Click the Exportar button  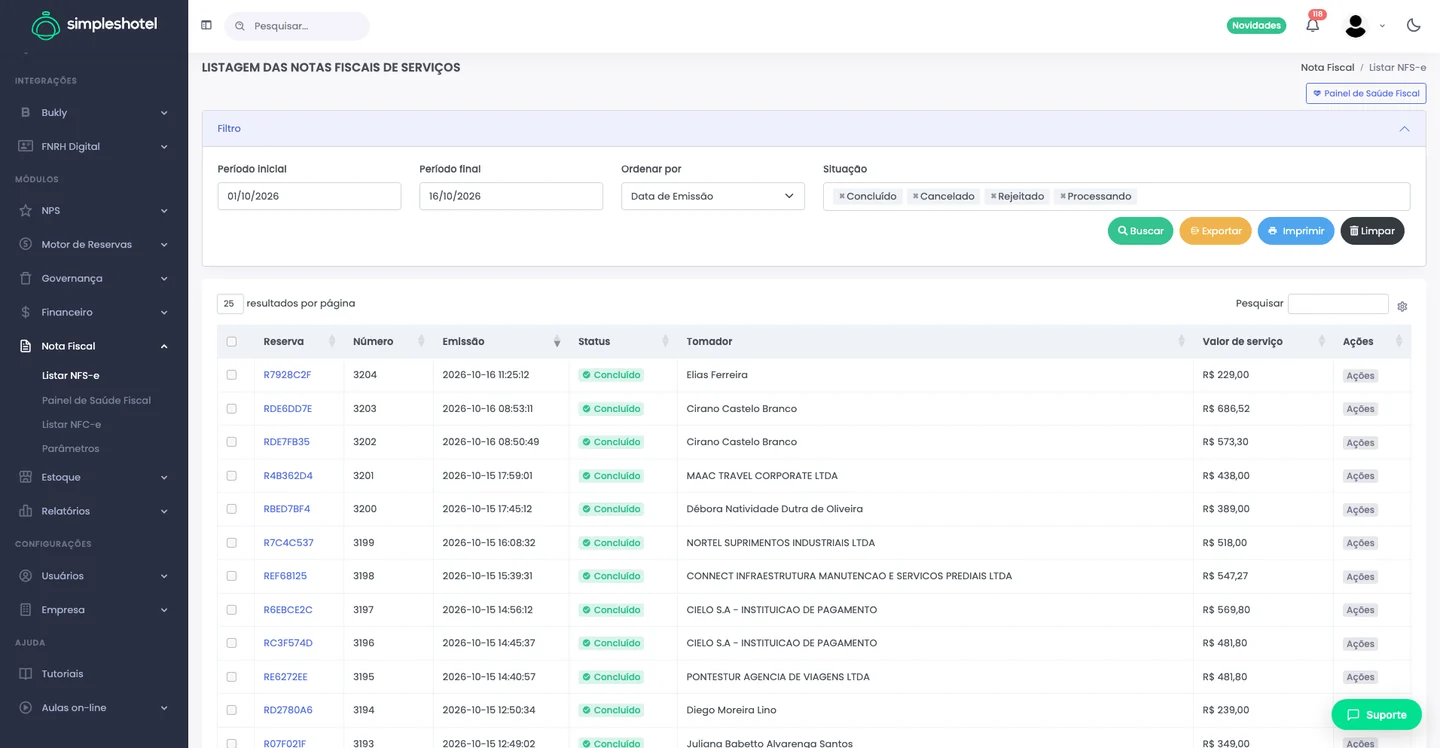pos(1215,231)
